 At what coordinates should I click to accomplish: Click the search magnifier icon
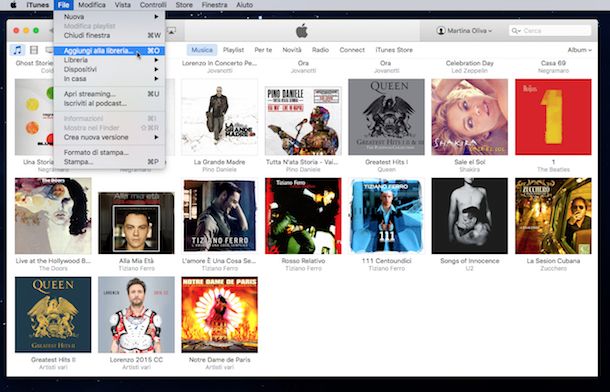pos(515,31)
